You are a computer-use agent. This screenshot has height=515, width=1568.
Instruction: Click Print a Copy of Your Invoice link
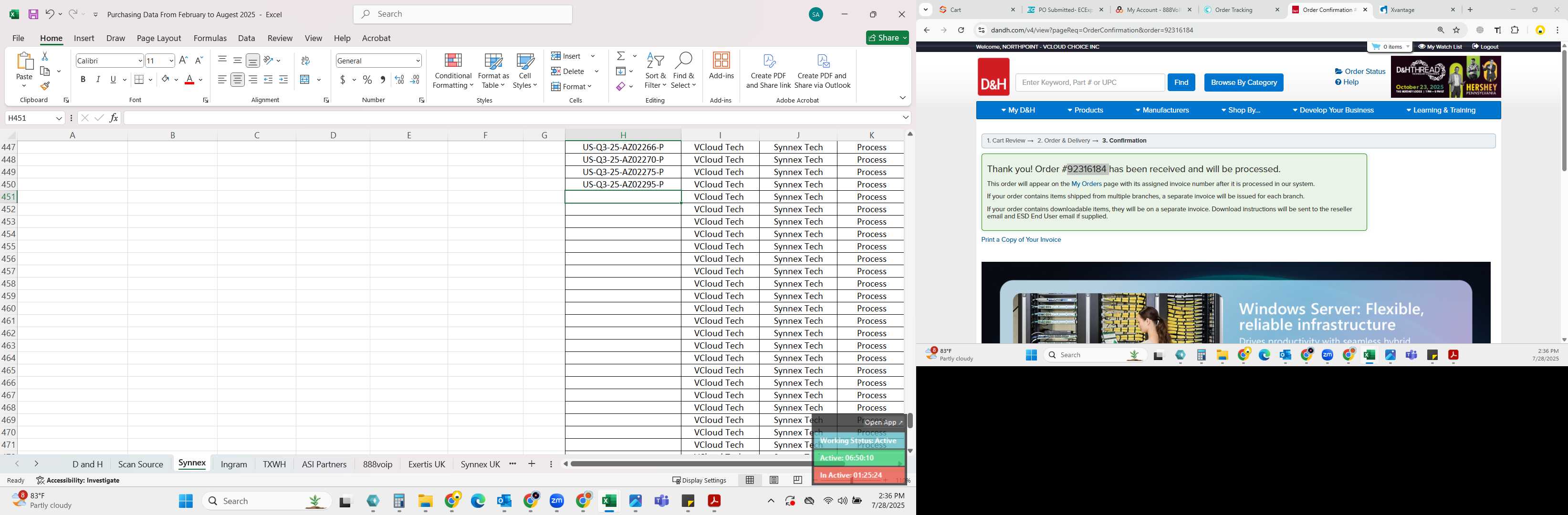tap(1021, 239)
